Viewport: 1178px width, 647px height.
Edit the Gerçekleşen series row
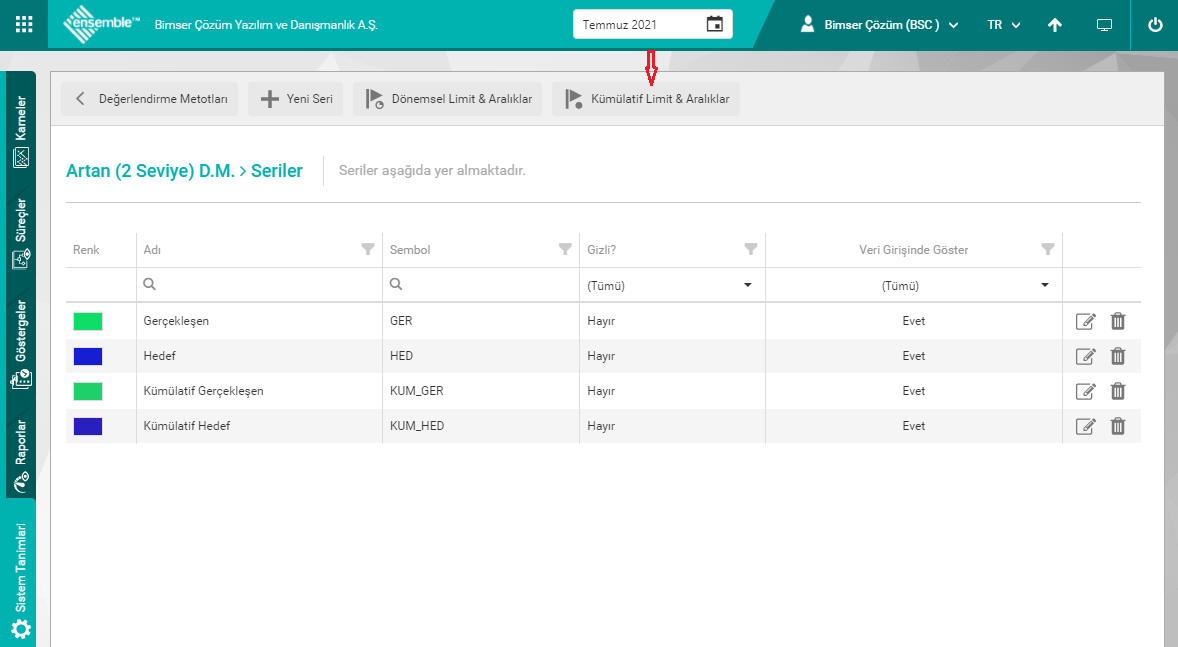(x=1085, y=321)
